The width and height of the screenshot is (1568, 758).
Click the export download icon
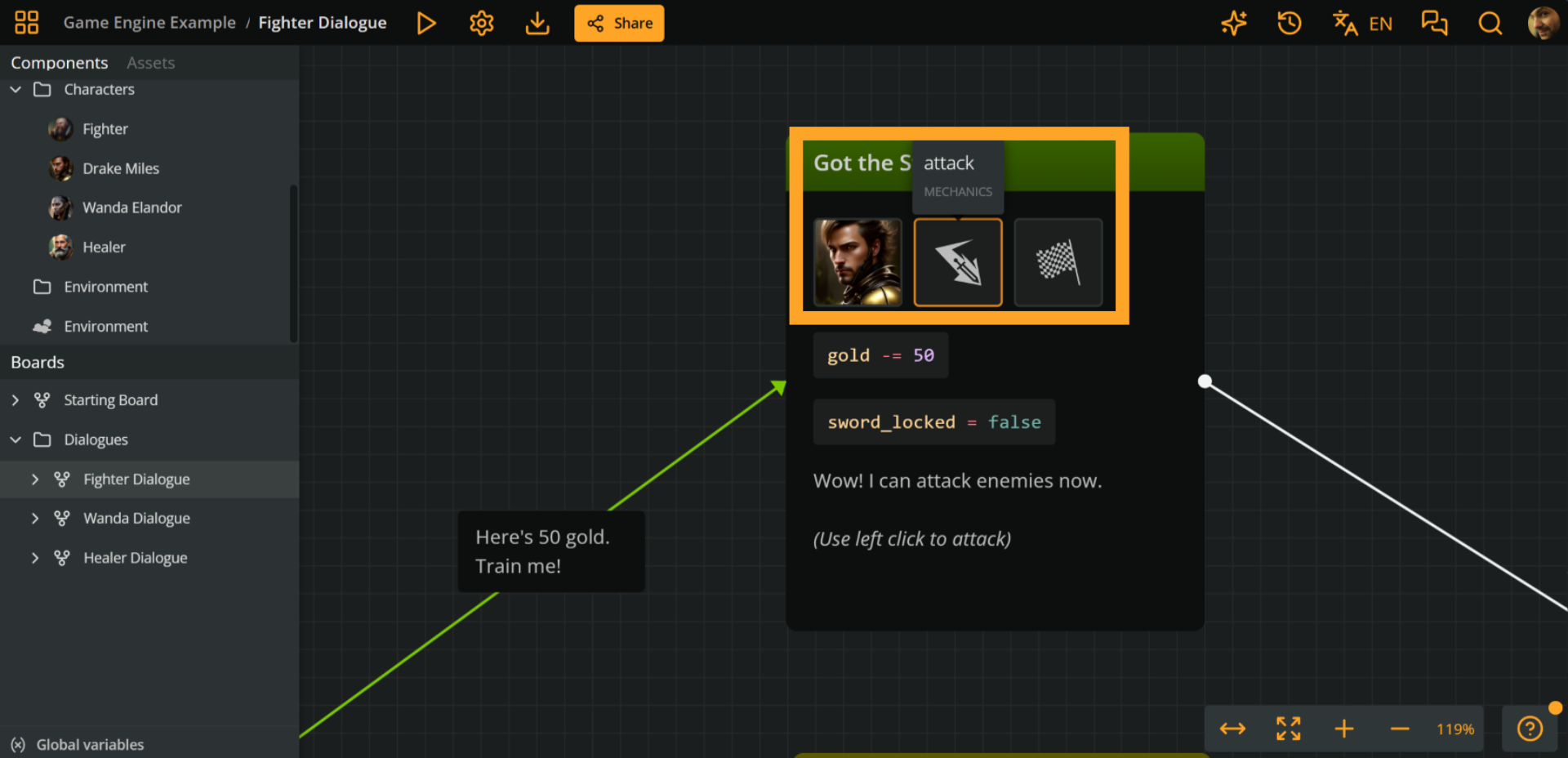point(537,23)
